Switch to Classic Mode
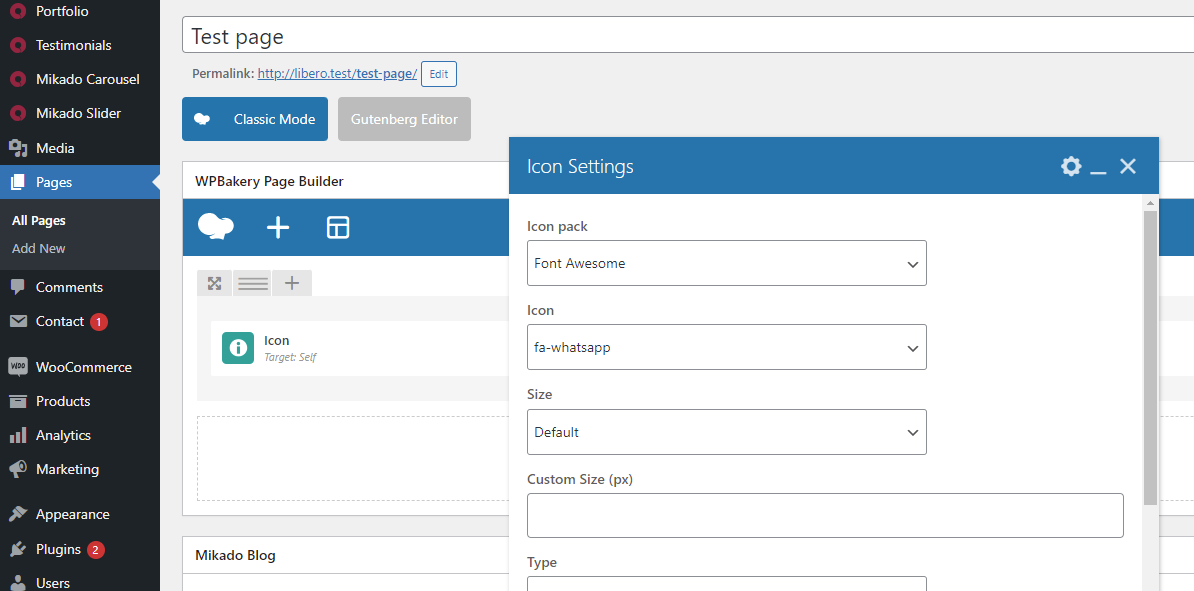This screenshot has height=591, width=1194. coord(254,119)
